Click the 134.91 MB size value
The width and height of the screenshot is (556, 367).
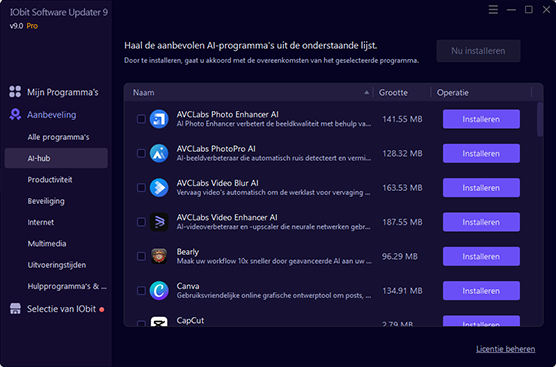click(x=402, y=290)
